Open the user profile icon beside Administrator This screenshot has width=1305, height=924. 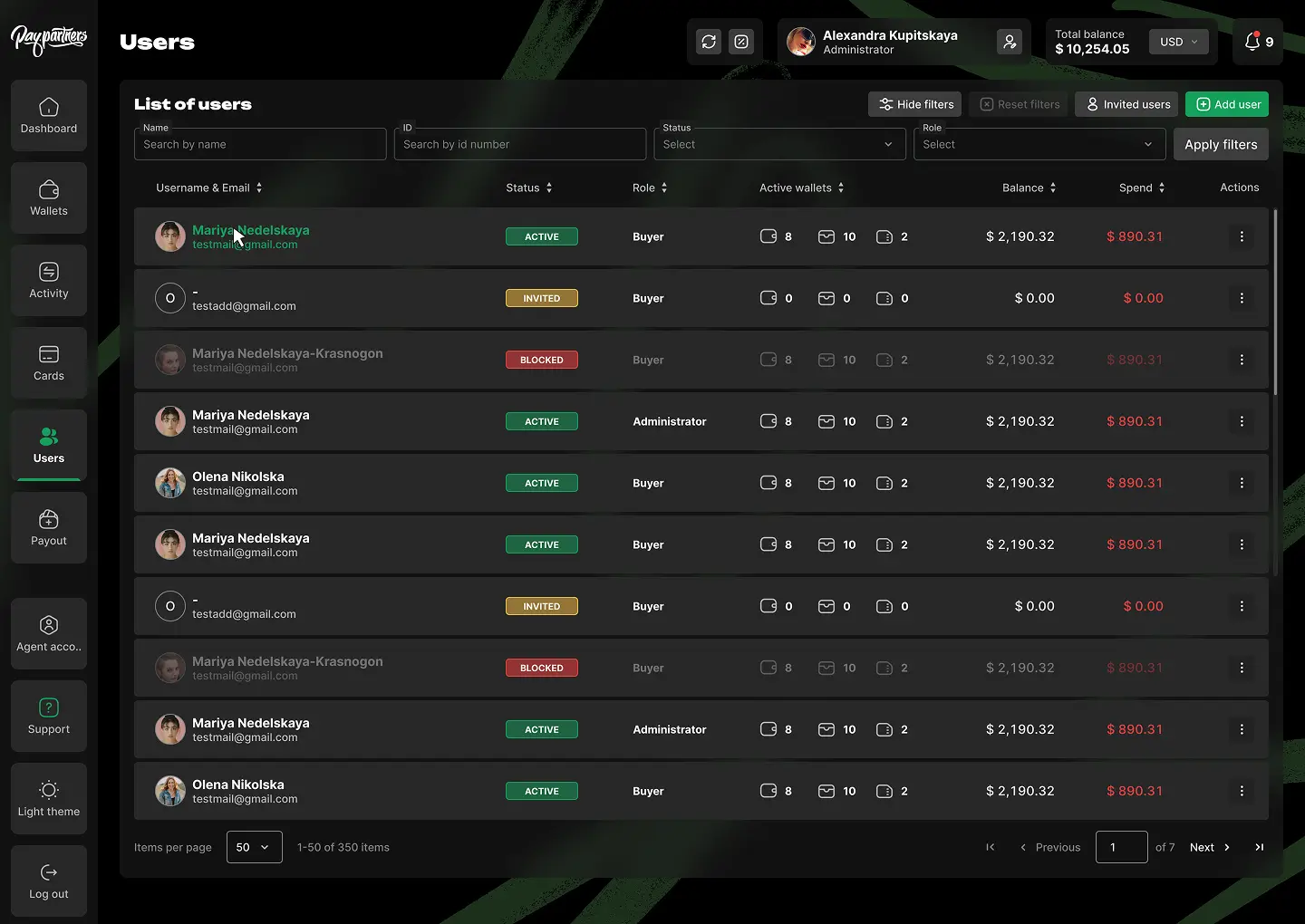pos(1010,42)
